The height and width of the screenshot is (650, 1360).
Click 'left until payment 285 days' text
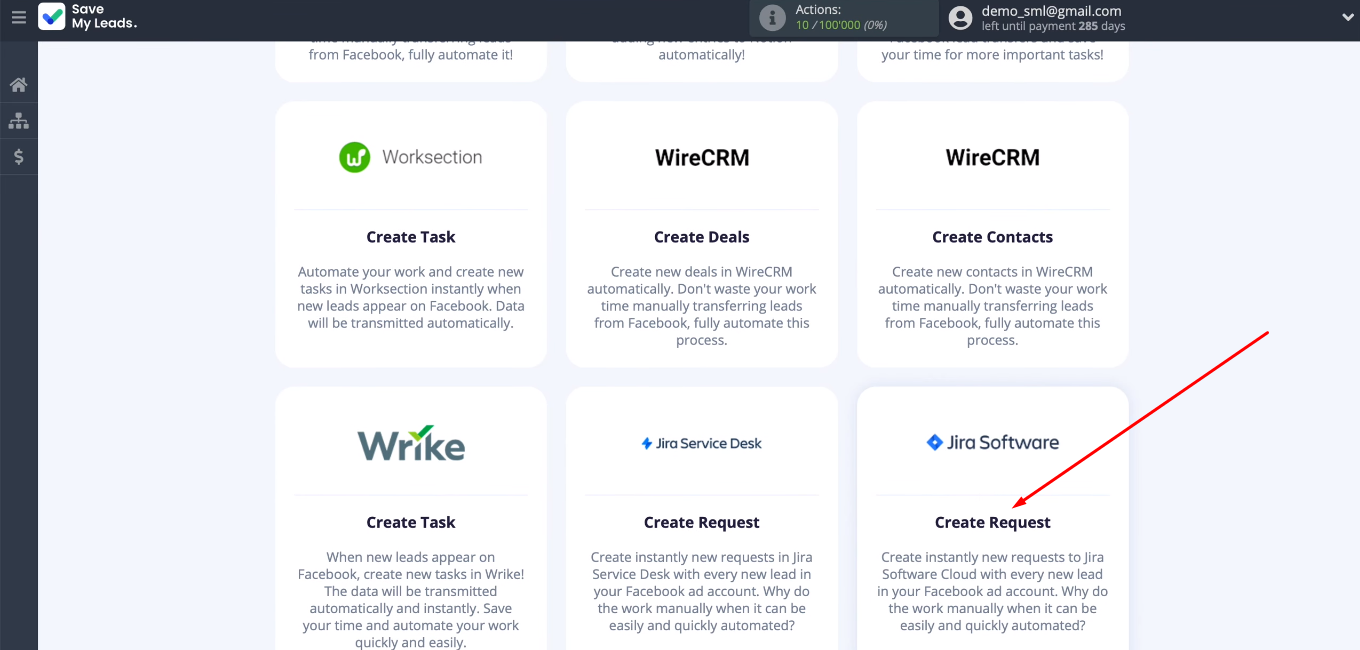tap(1054, 26)
